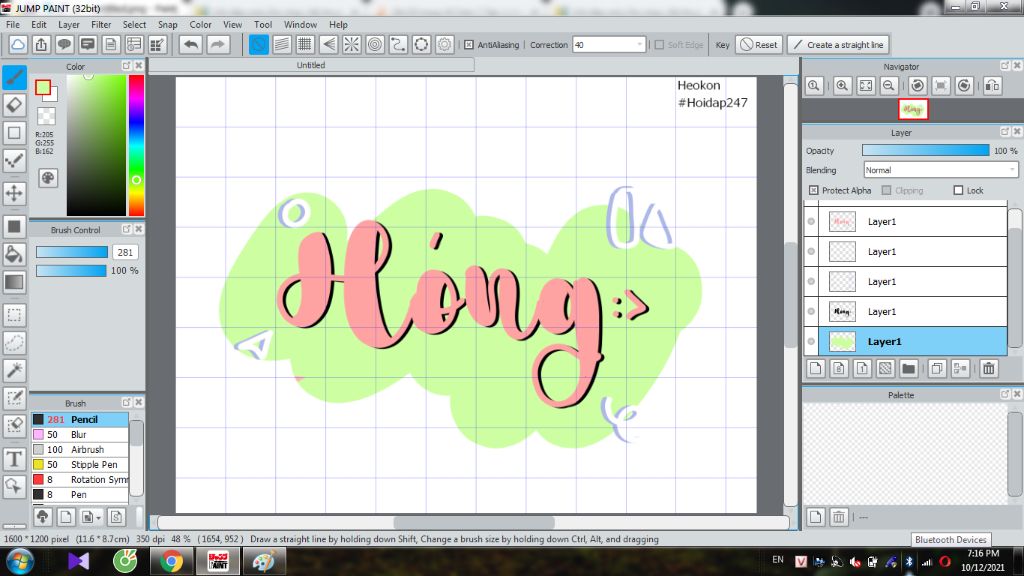Toggle the Protect Alpha checkbox

point(814,190)
